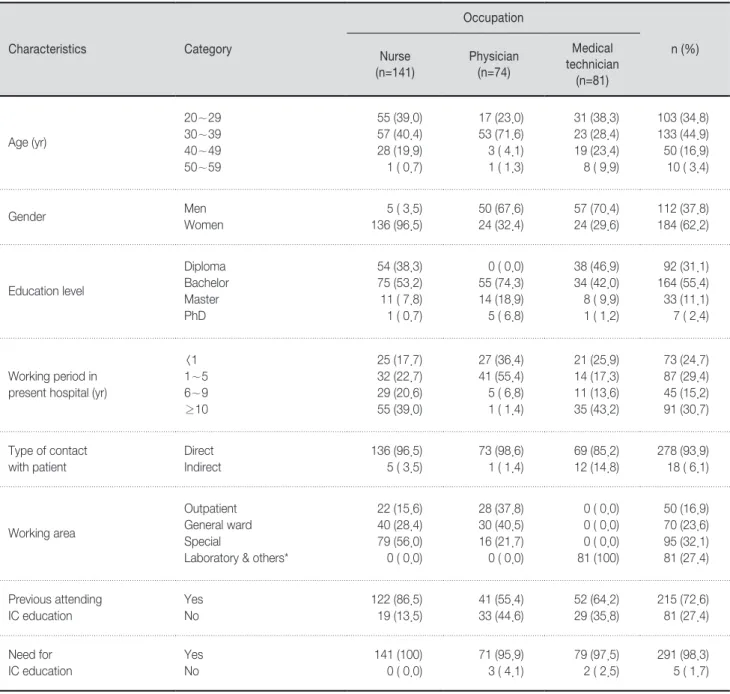Select the '40~49' age category
This screenshot has width=730, height=694.
pos(203,151)
